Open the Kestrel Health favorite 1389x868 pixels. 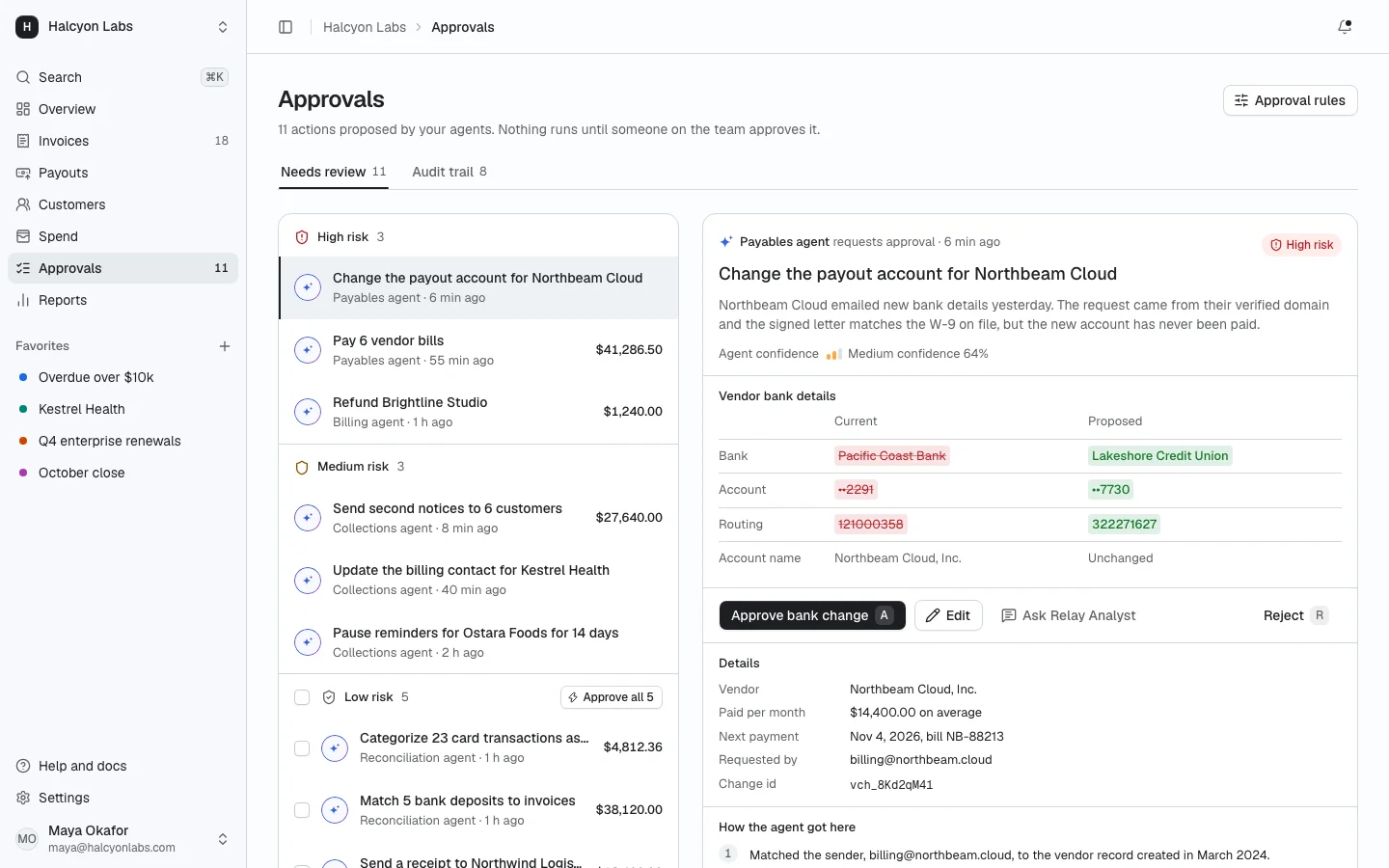coord(123,409)
